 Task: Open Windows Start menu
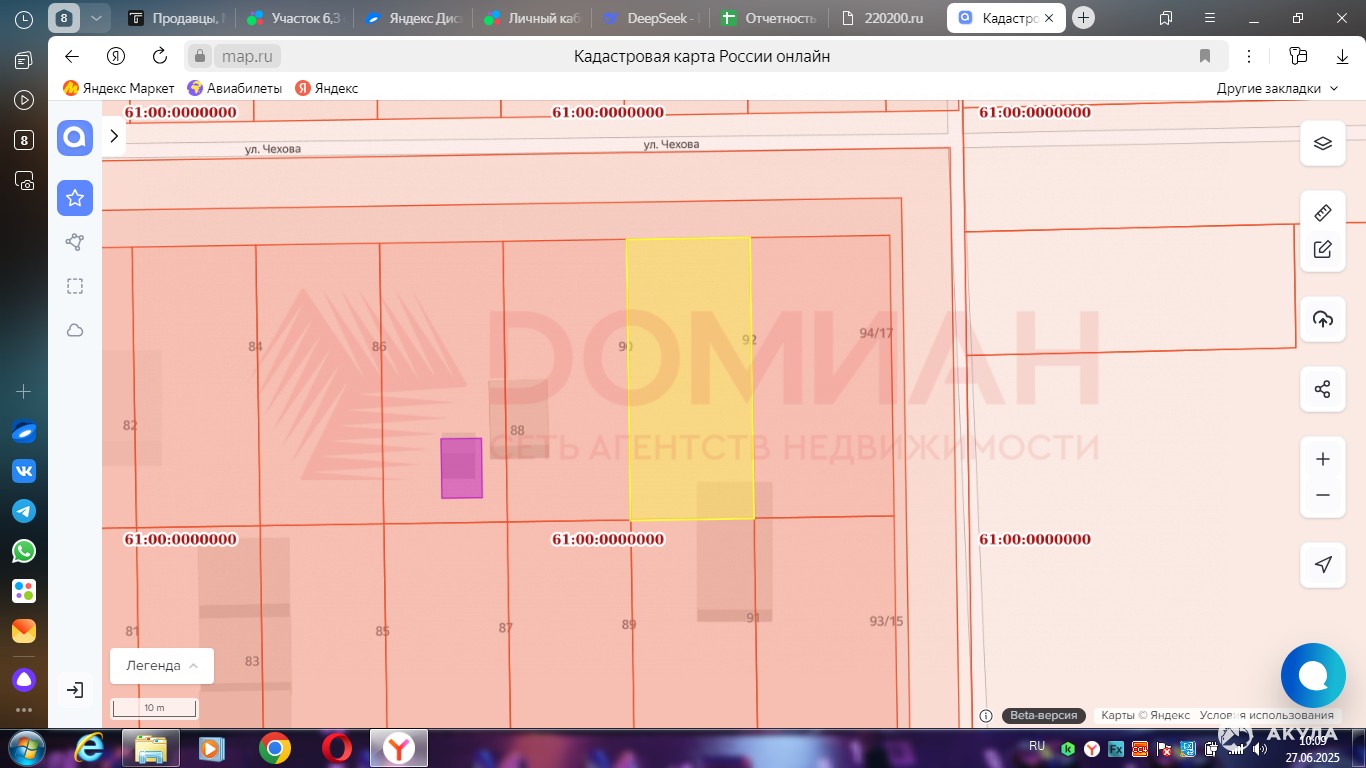pos(25,748)
